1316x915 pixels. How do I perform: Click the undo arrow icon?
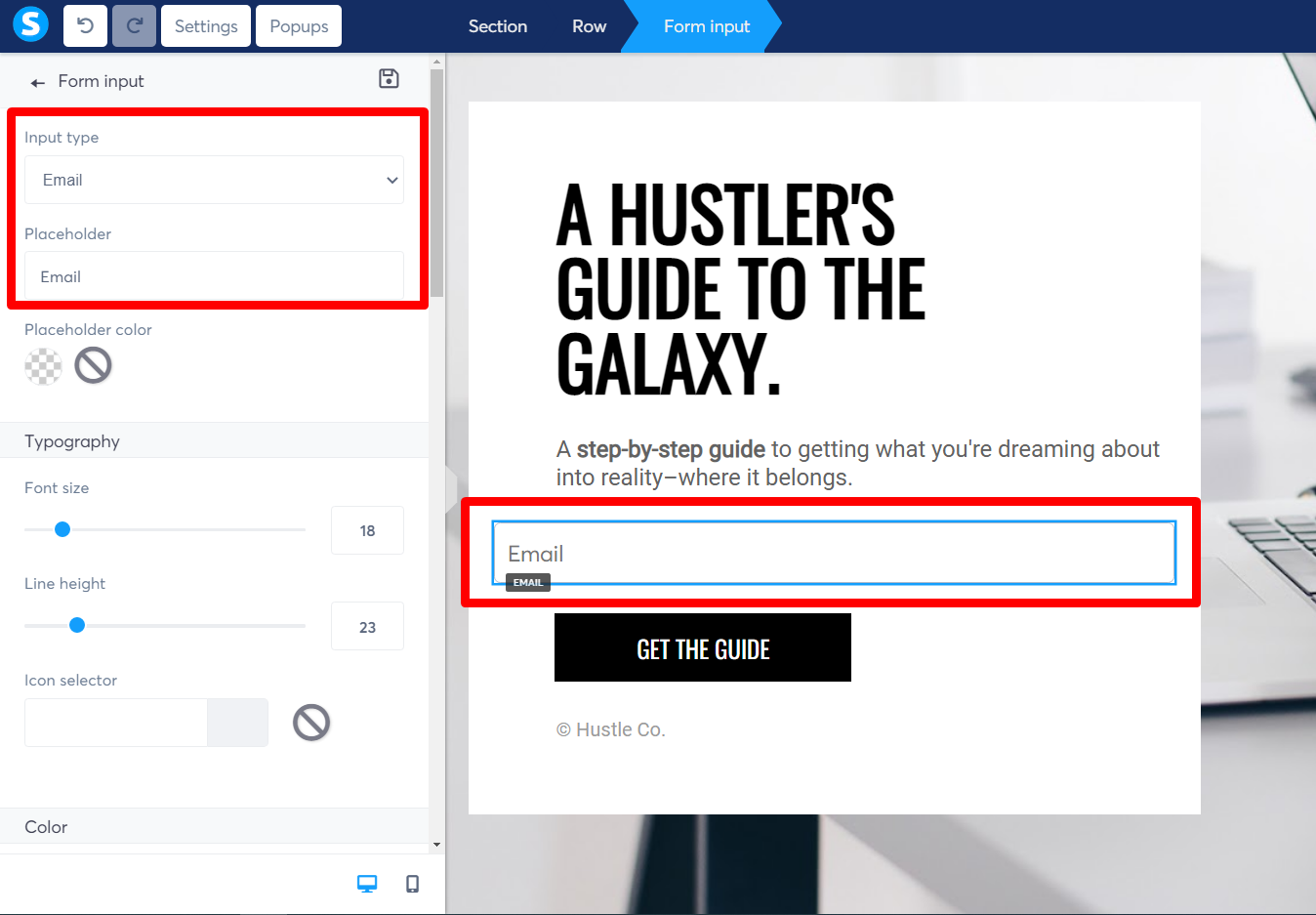click(85, 25)
